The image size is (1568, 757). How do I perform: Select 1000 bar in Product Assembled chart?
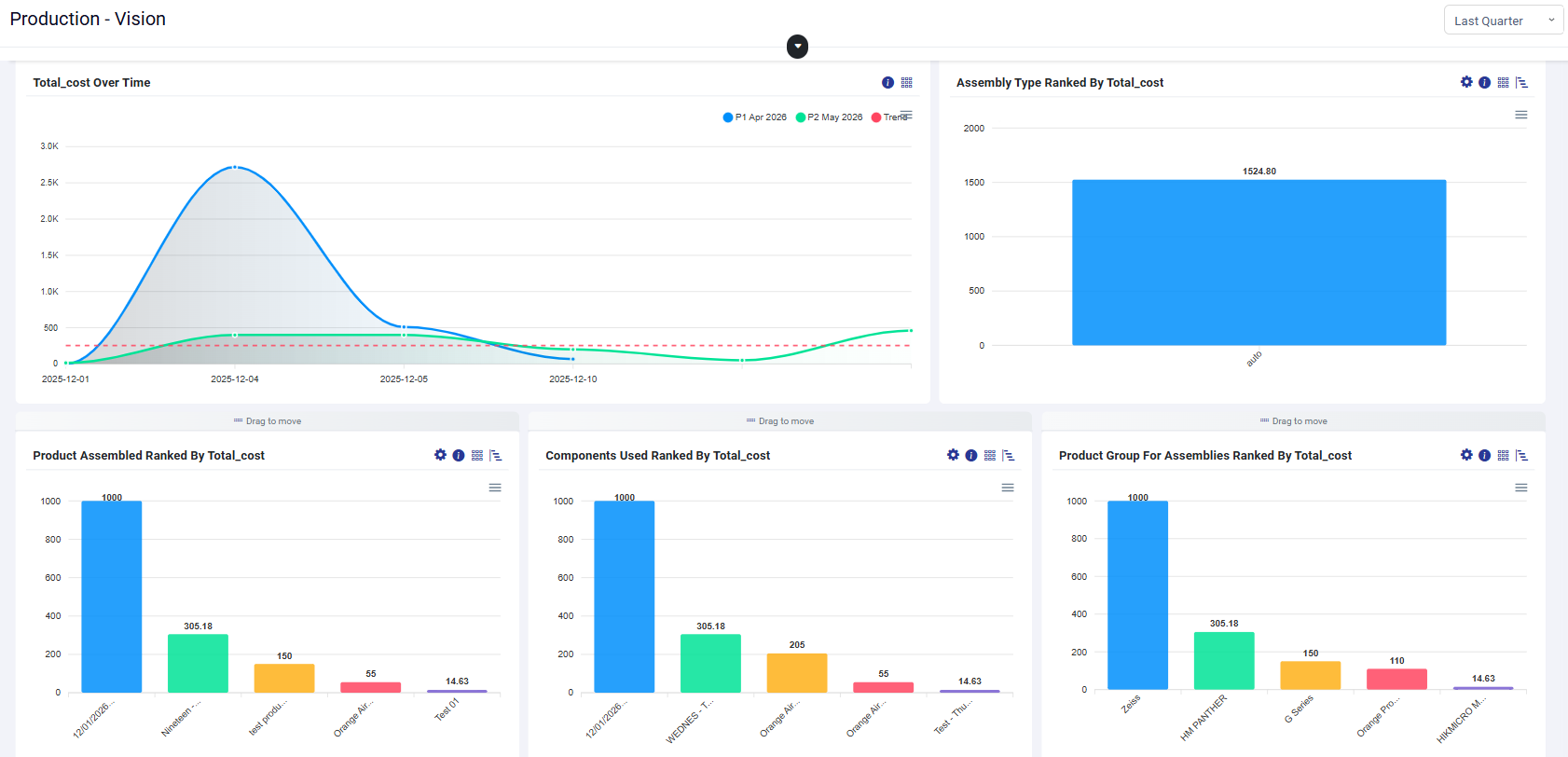click(112, 597)
